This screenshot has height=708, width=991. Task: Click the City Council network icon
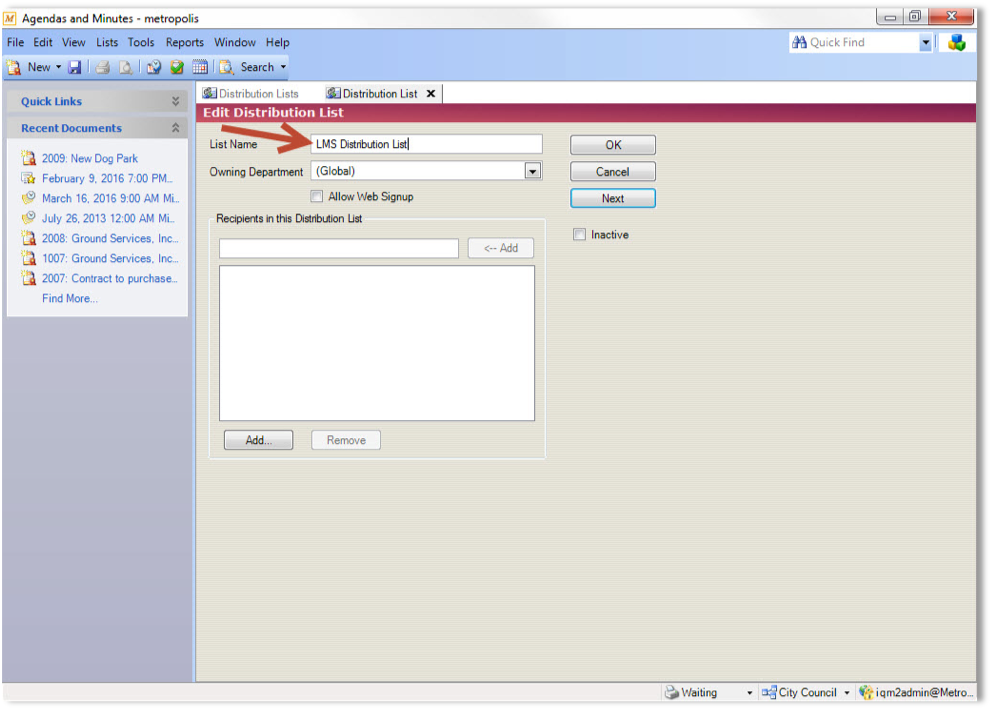(x=769, y=693)
